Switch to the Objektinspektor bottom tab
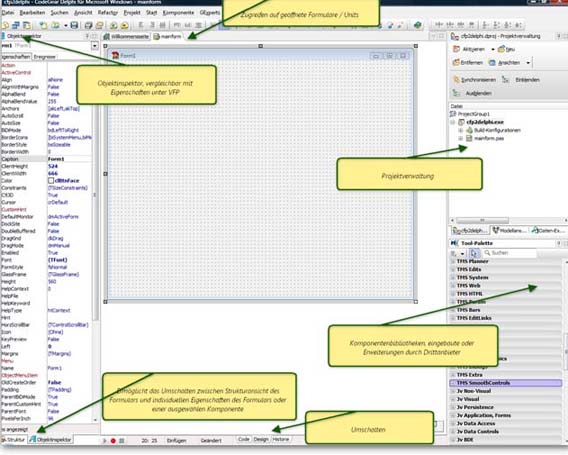This screenshot has height=455, width=568. pos(50,439)
